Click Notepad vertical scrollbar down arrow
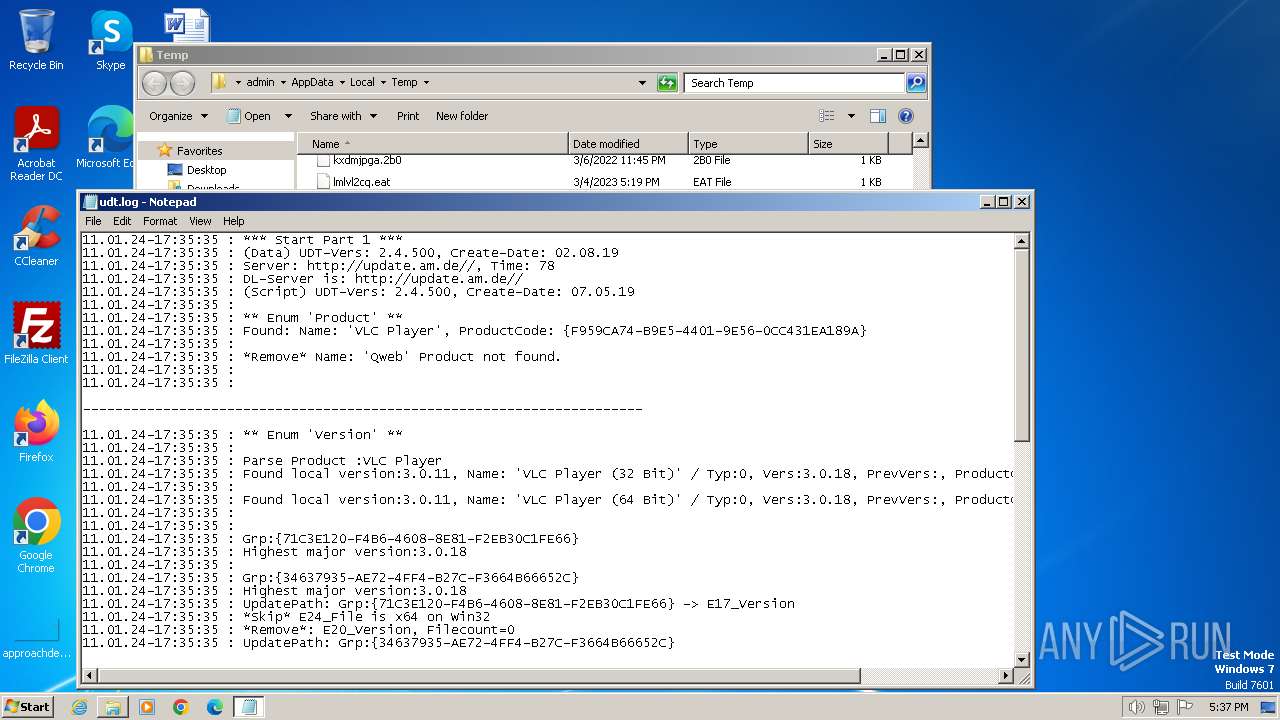 tap(1022, 659)
